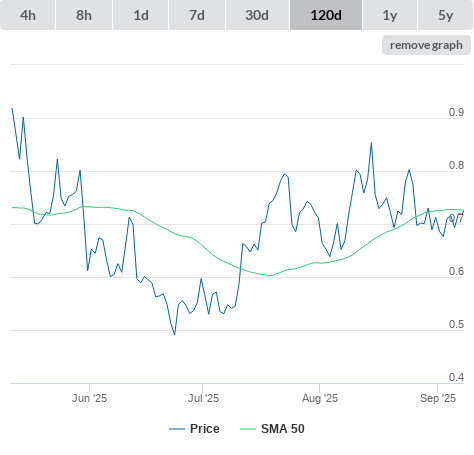Click the Jul '25 axis label
The height and width of the screenshot is (455, 474).
[x=203, y=398]
